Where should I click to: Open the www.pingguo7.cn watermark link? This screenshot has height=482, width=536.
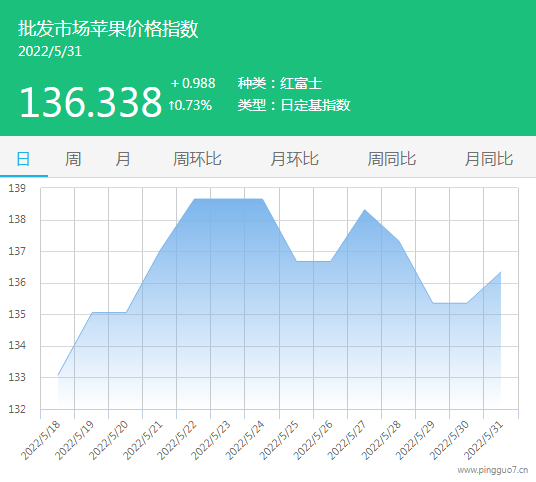tap(493, 470)
